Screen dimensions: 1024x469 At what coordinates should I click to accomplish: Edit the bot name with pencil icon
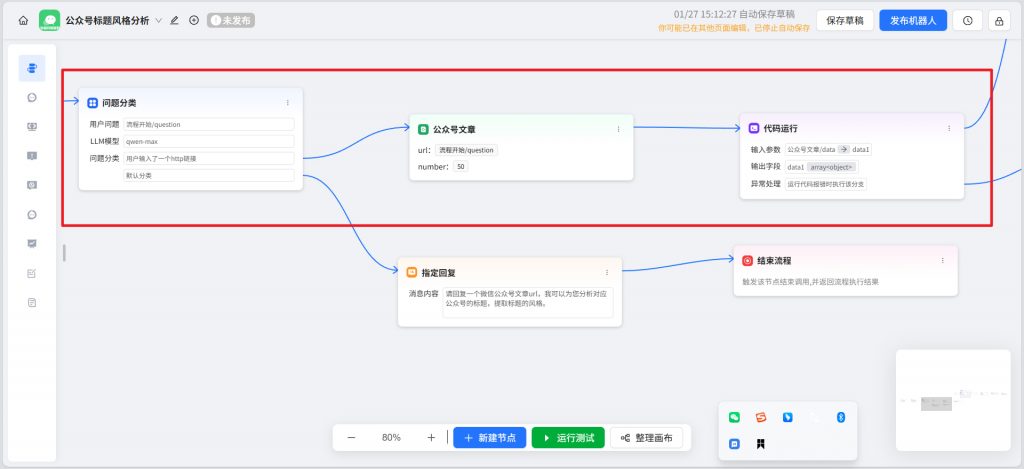coord(174,20)
